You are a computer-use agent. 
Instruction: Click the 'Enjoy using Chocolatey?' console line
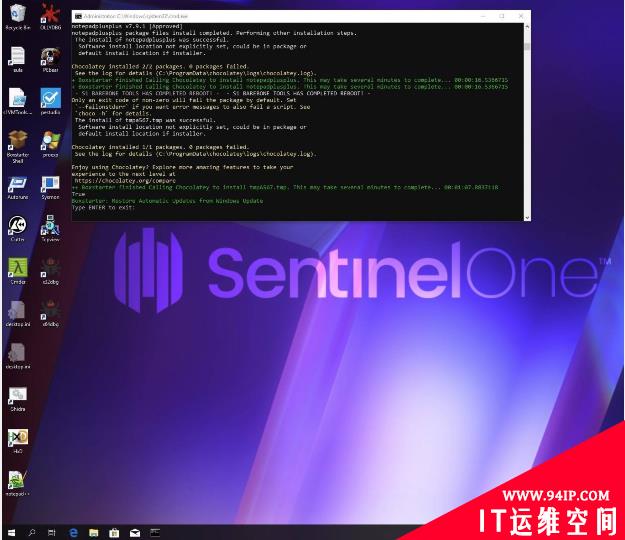(x=182, y=167)
